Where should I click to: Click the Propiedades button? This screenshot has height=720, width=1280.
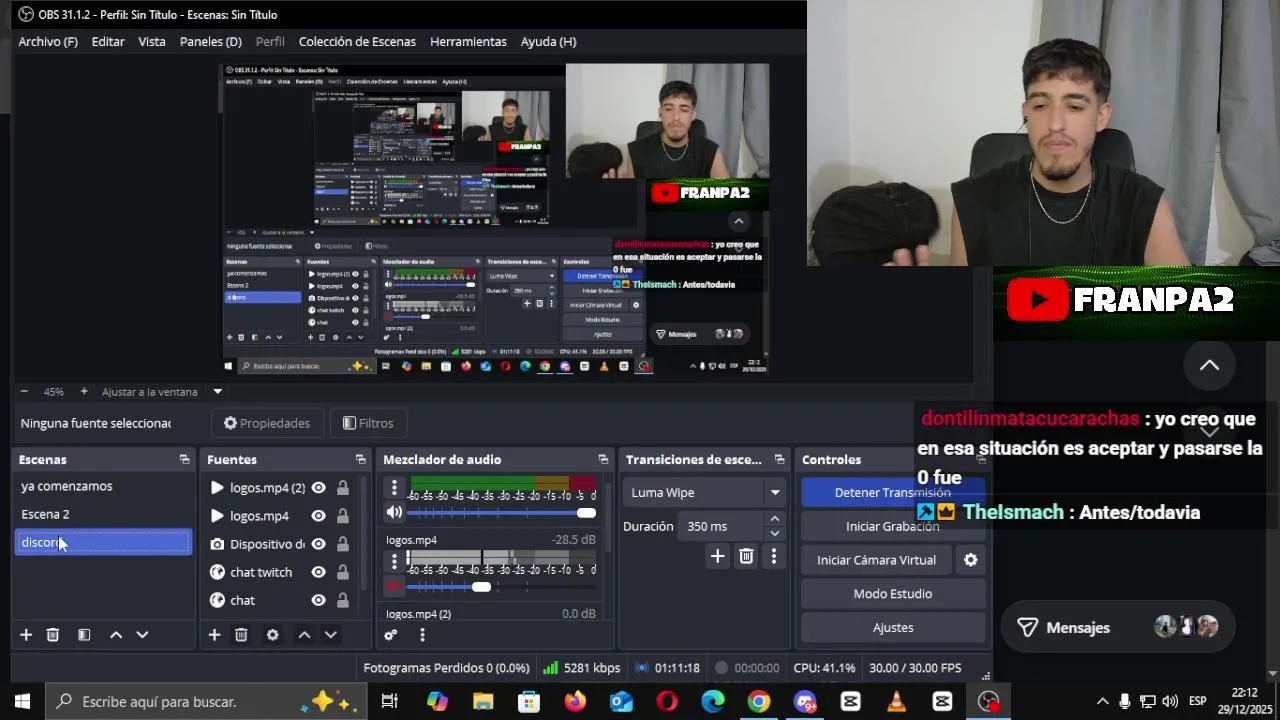point(267,423)
